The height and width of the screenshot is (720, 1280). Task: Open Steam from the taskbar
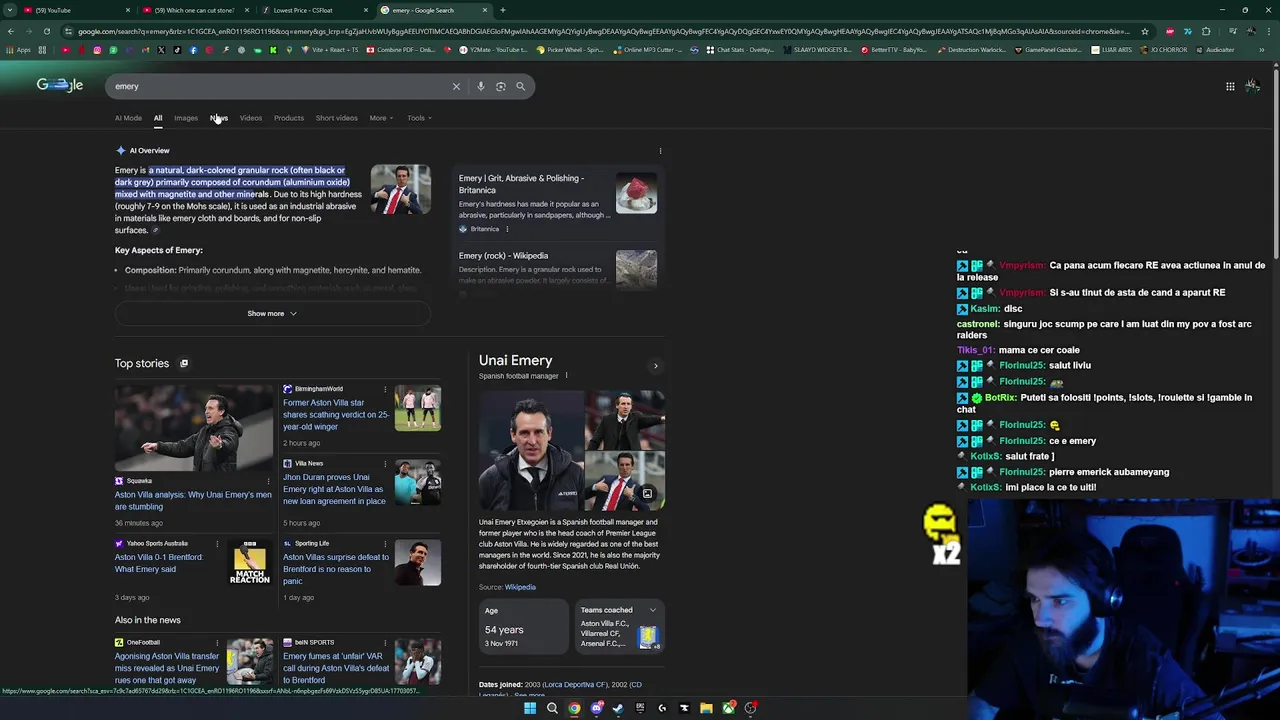[618, 708]
